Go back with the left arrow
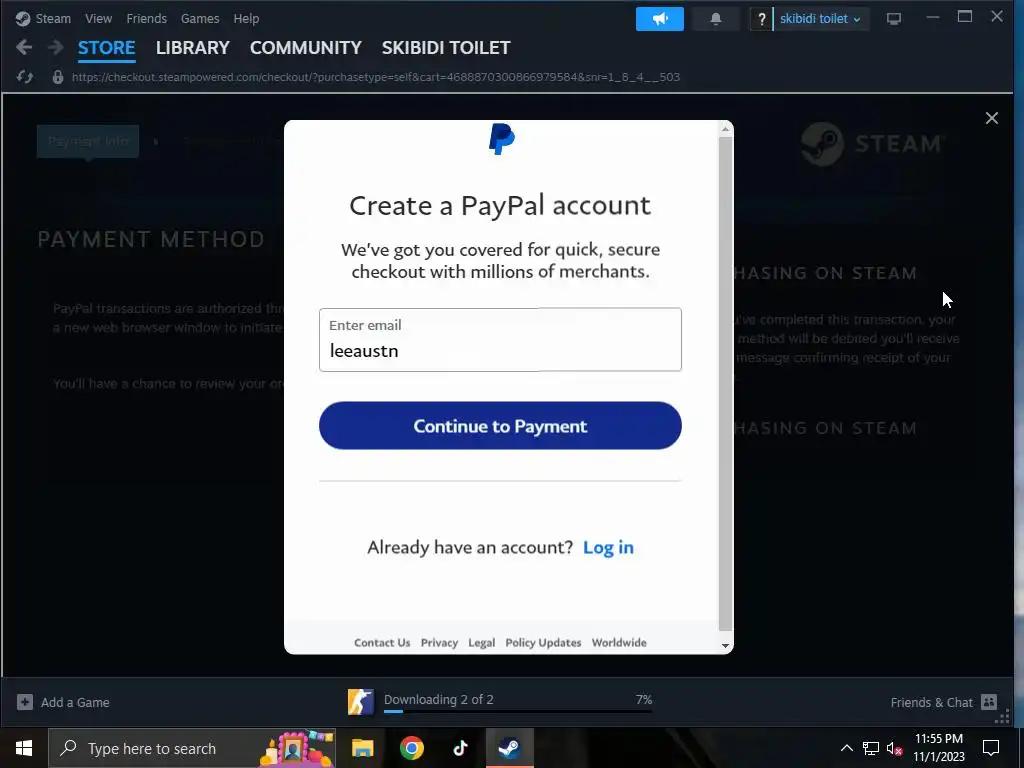This screenshot has height=768, width=1024. pos(24,47)
